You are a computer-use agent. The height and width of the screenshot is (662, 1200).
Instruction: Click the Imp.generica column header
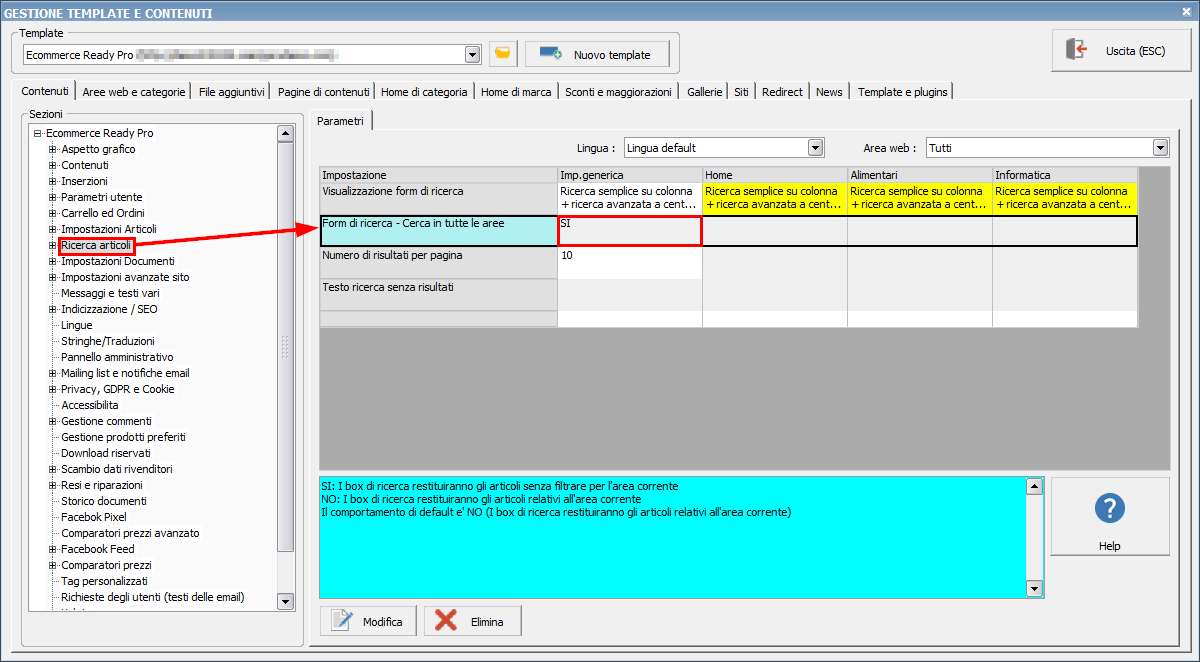click(630, 175)
